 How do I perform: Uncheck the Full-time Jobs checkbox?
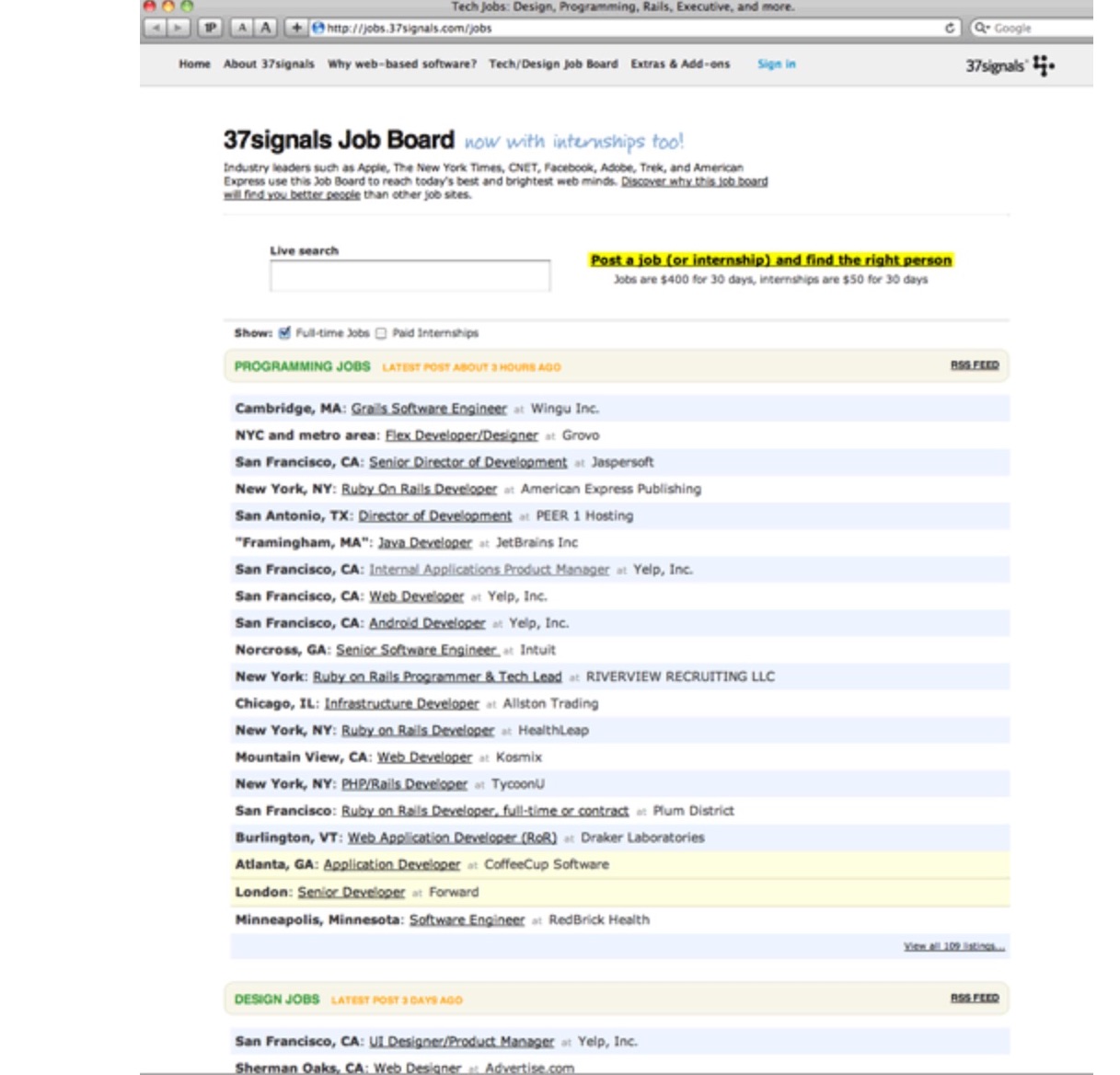coord(284,333)
